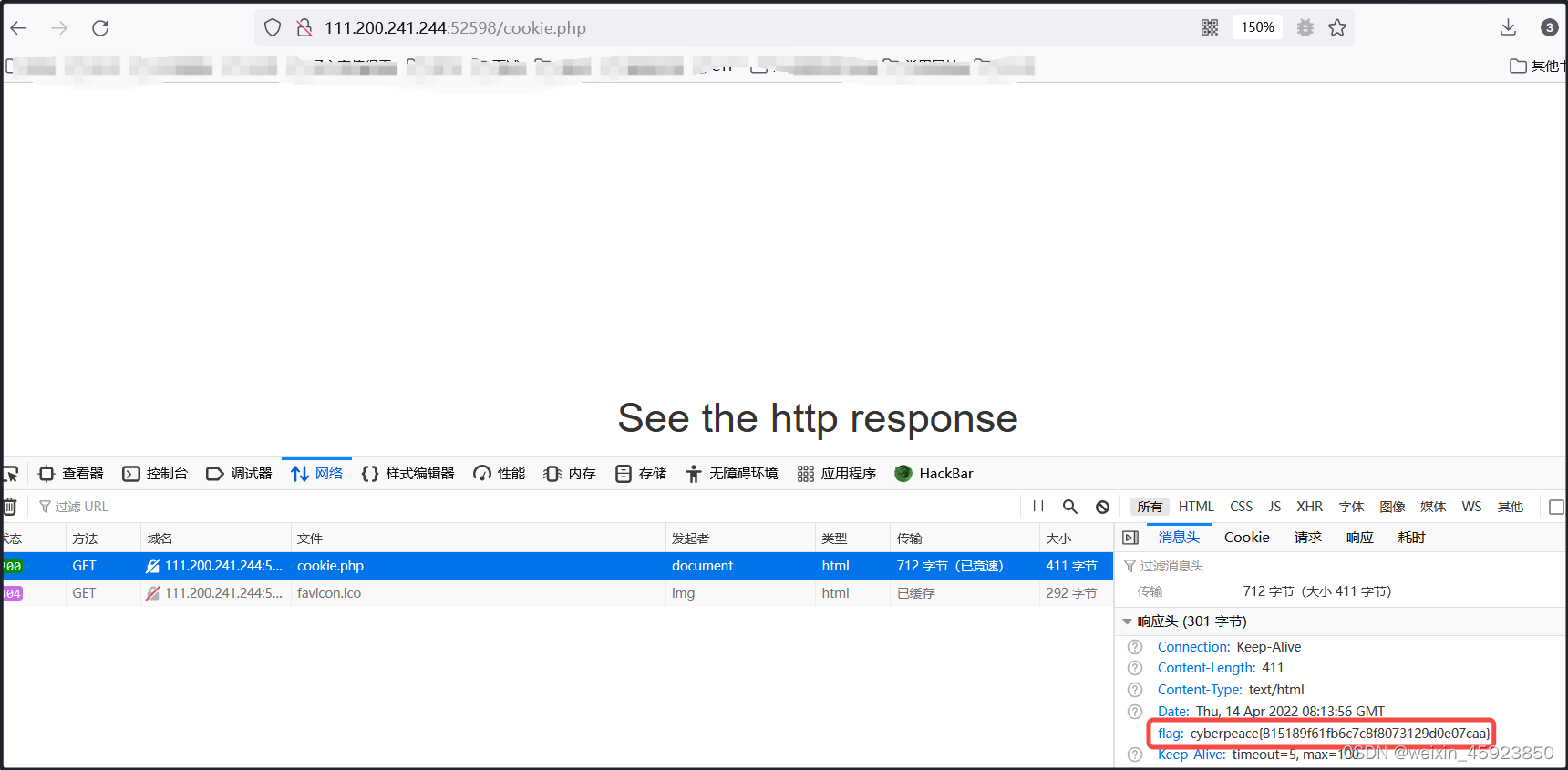Filter requests by XHR

tap(1310, 507)
